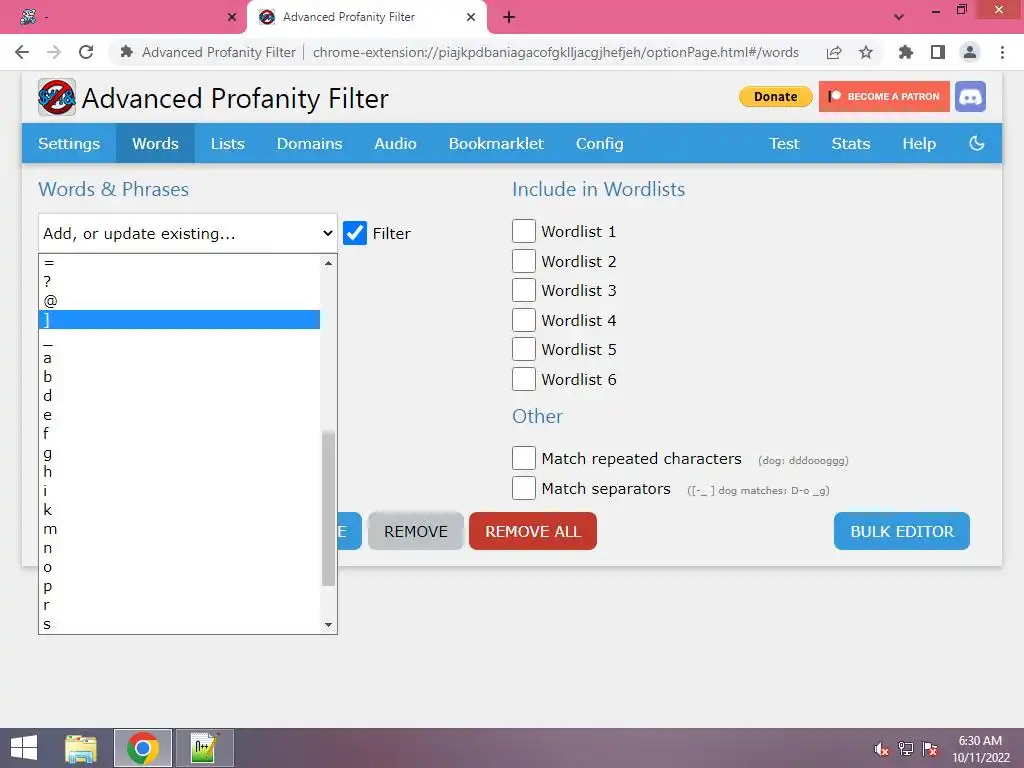Click the Advanced Profanity Filter logo icon
1024x768 pixels.
57,97
